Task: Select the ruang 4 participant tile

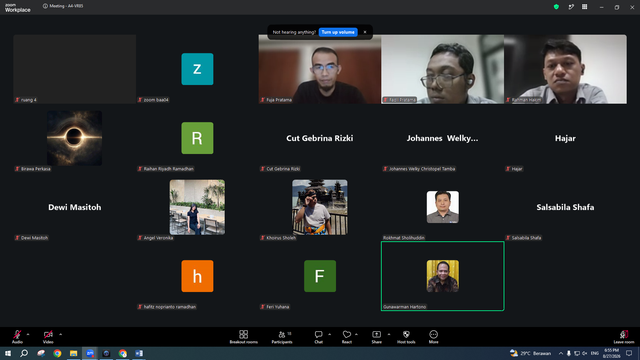Action: pos(75,69)
